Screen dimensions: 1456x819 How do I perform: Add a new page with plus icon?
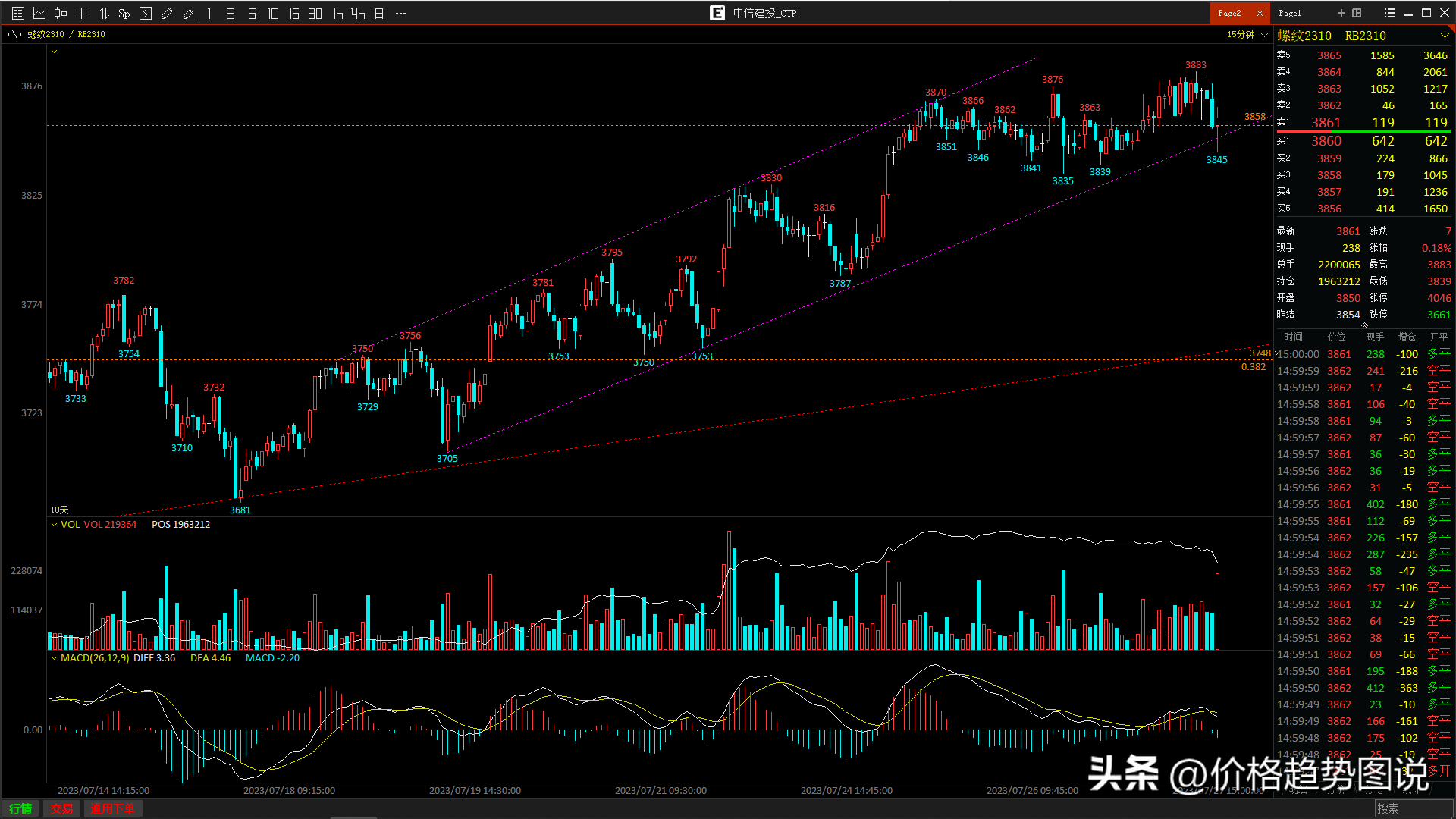pos(1341,13)
